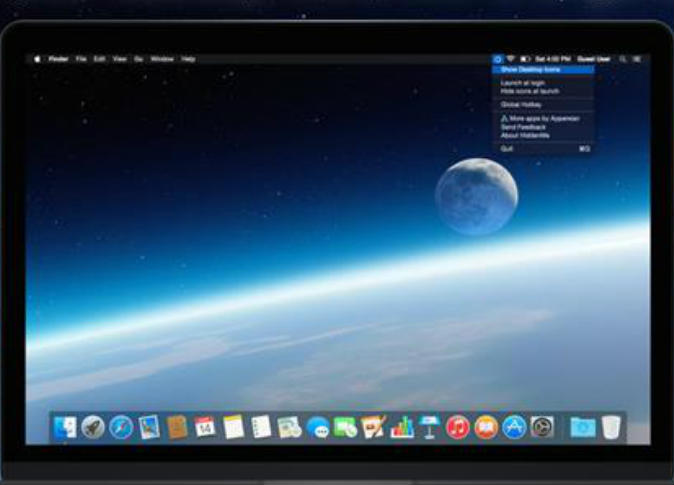
Task: Choose Quit from the HiddenMe menu
Action: 507,147
